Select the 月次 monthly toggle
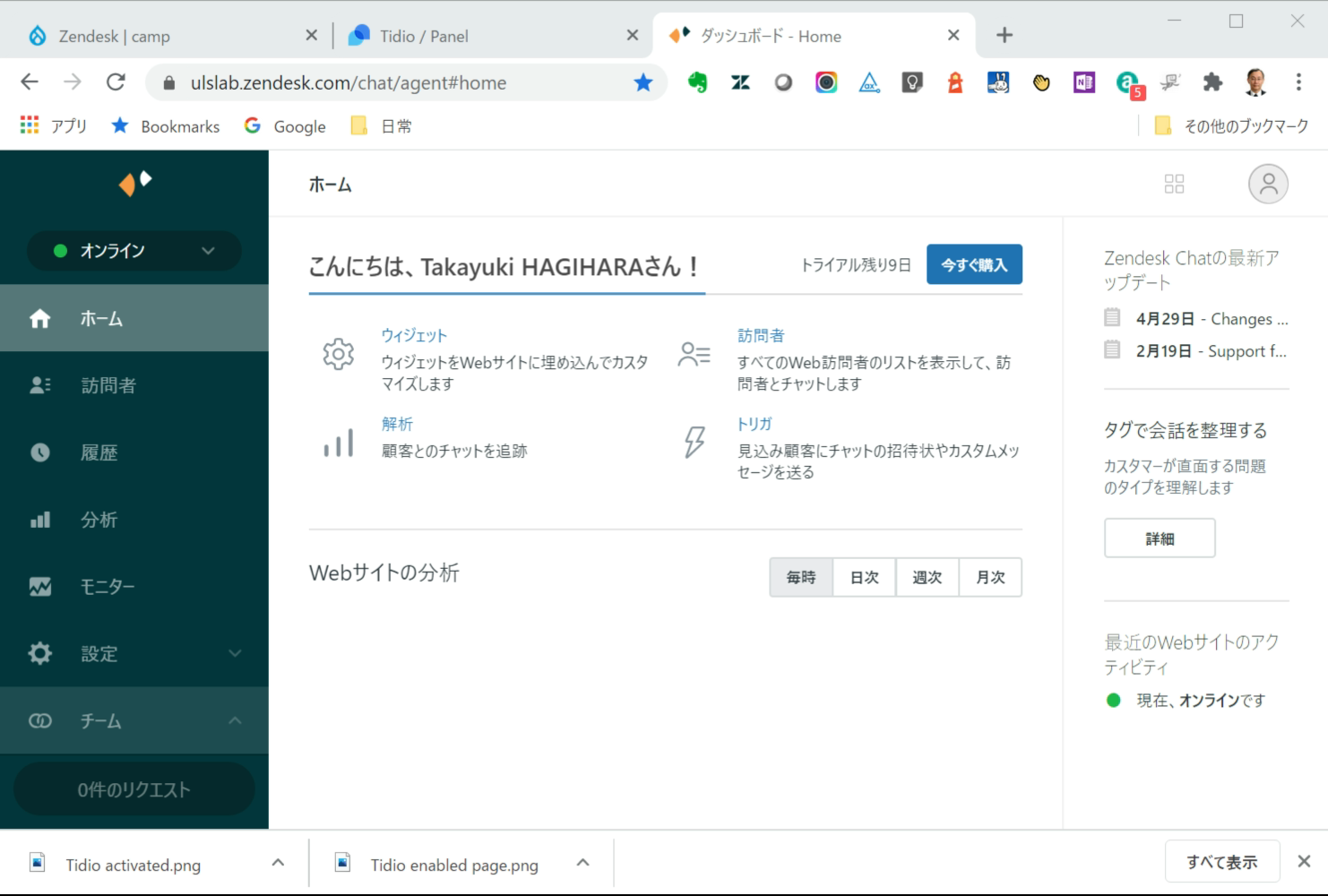1328x896 pixels. [990, 577]
